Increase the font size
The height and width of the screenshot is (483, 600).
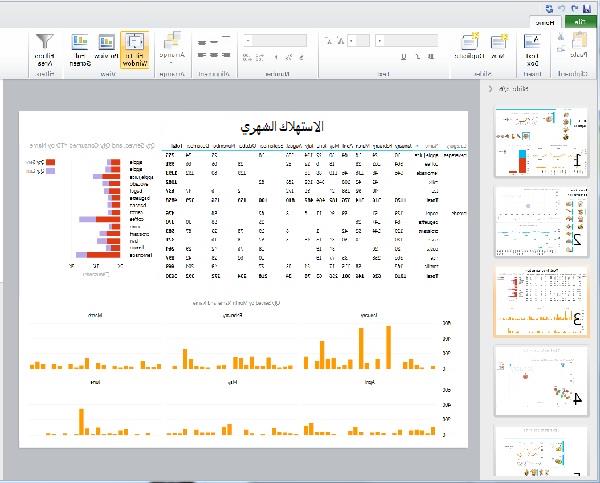tap(340, 41)
